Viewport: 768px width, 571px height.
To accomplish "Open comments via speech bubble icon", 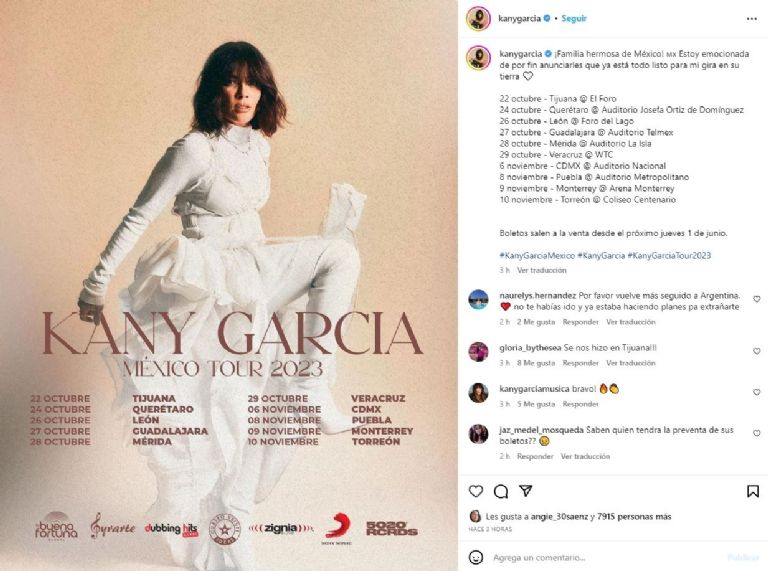I will [501, 491].
